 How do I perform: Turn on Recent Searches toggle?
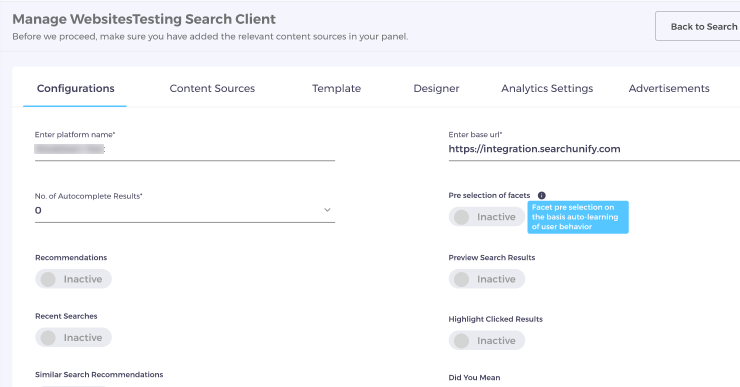click(73, 337)
